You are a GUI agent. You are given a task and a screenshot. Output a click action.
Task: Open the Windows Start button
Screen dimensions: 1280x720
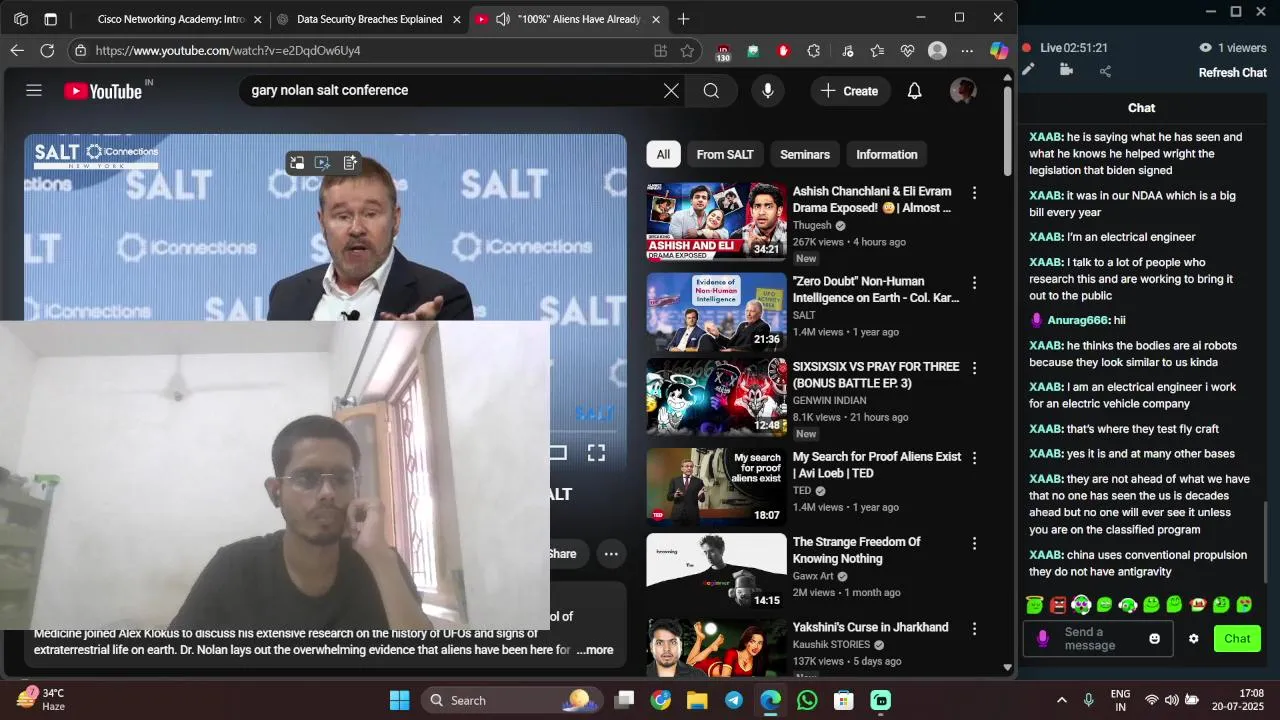[x=399, y=700]
